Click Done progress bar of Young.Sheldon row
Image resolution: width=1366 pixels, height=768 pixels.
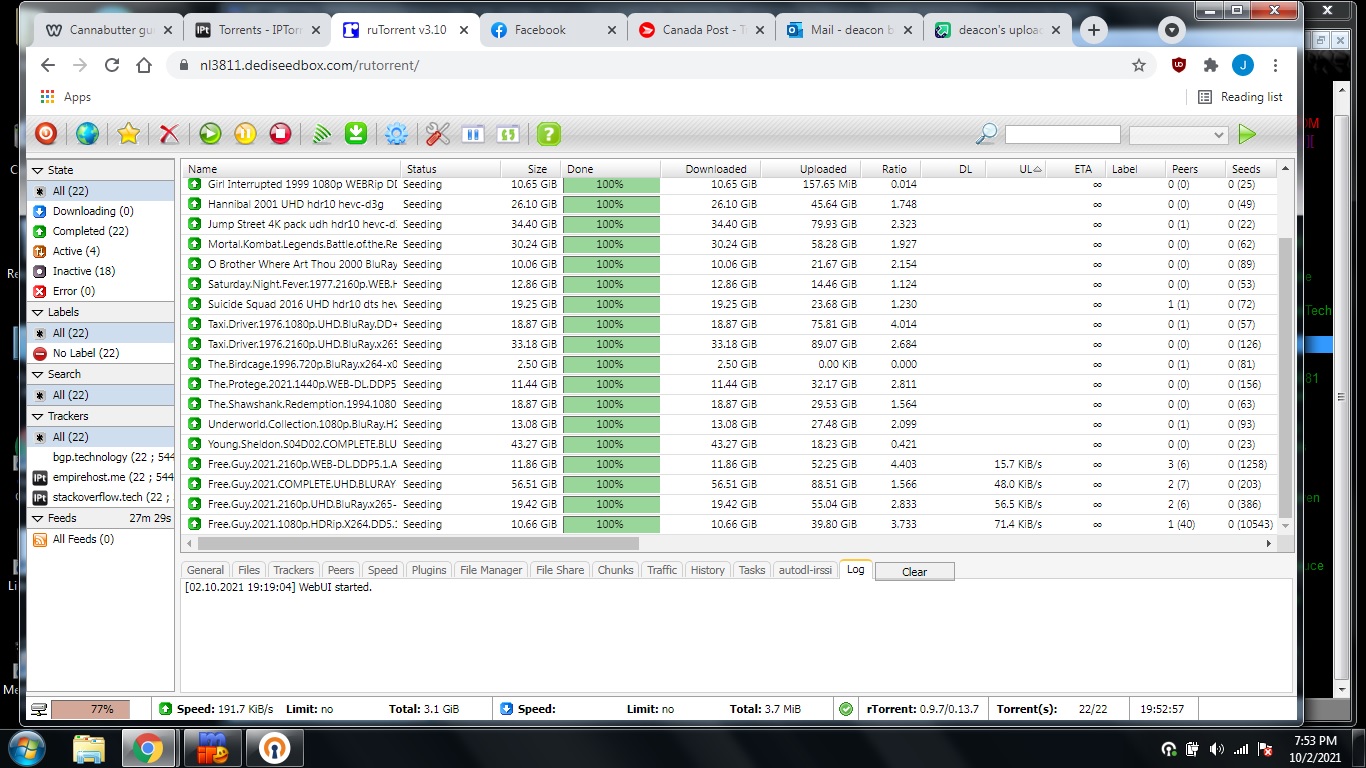[610, 444]
